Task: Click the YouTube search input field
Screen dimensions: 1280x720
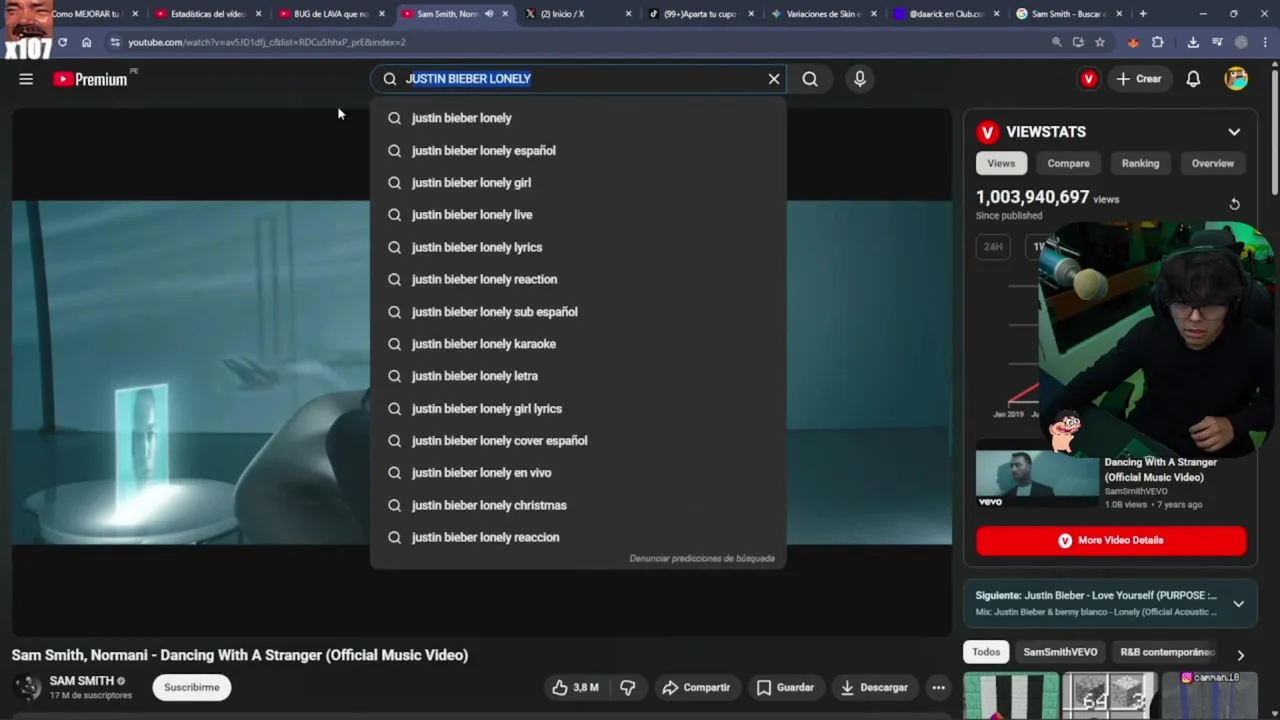Action: point(580,79)
